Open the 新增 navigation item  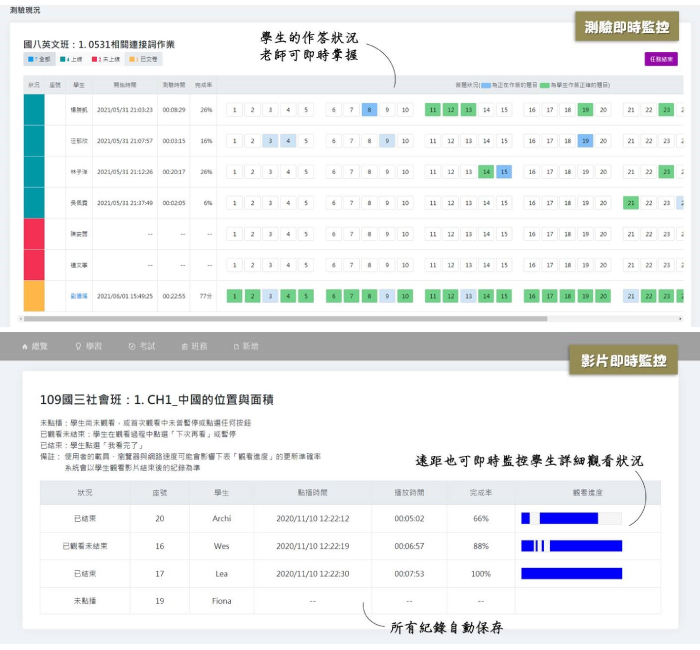tap(245, 346)
